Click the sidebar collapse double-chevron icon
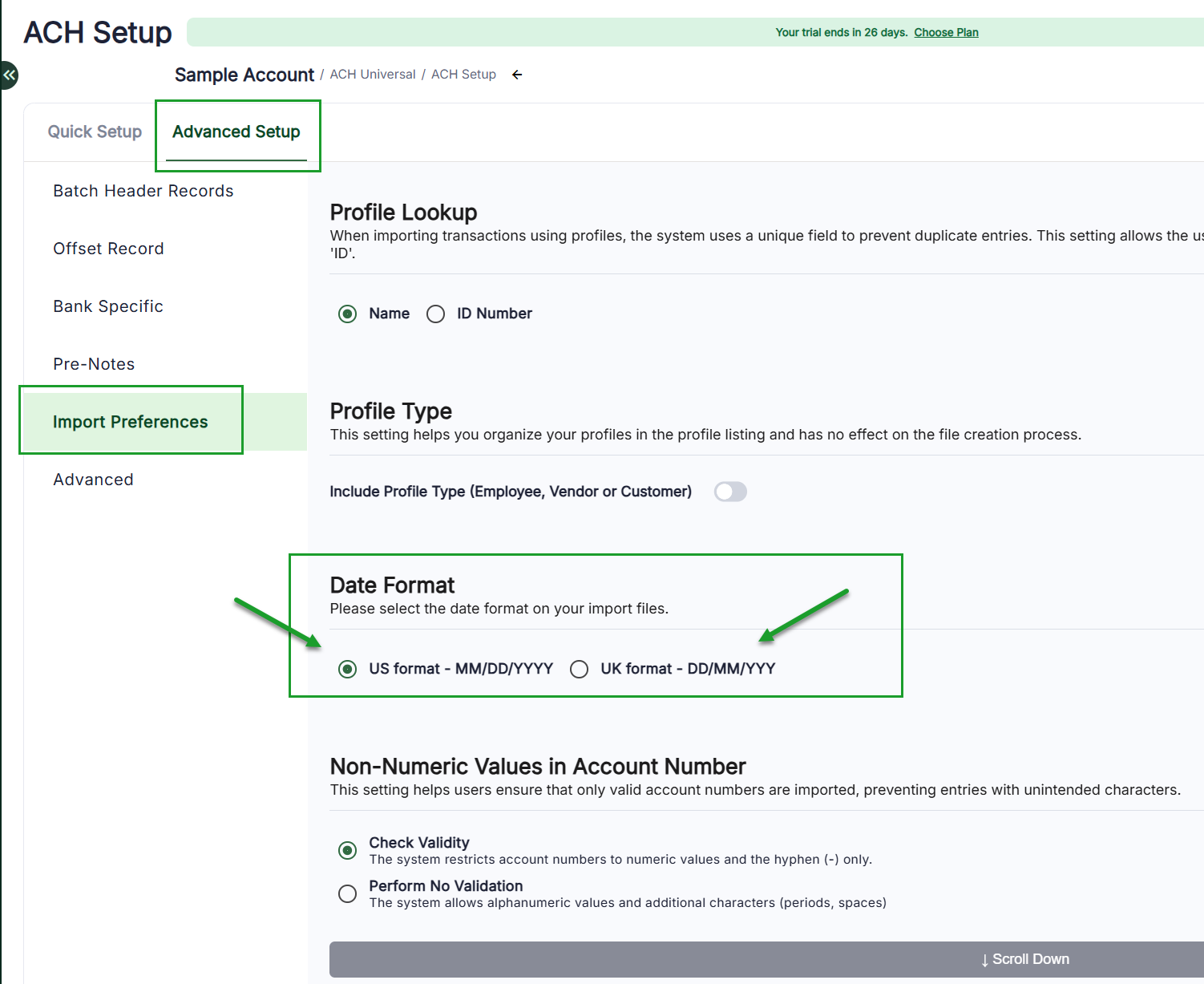 (x=9, y=75)
